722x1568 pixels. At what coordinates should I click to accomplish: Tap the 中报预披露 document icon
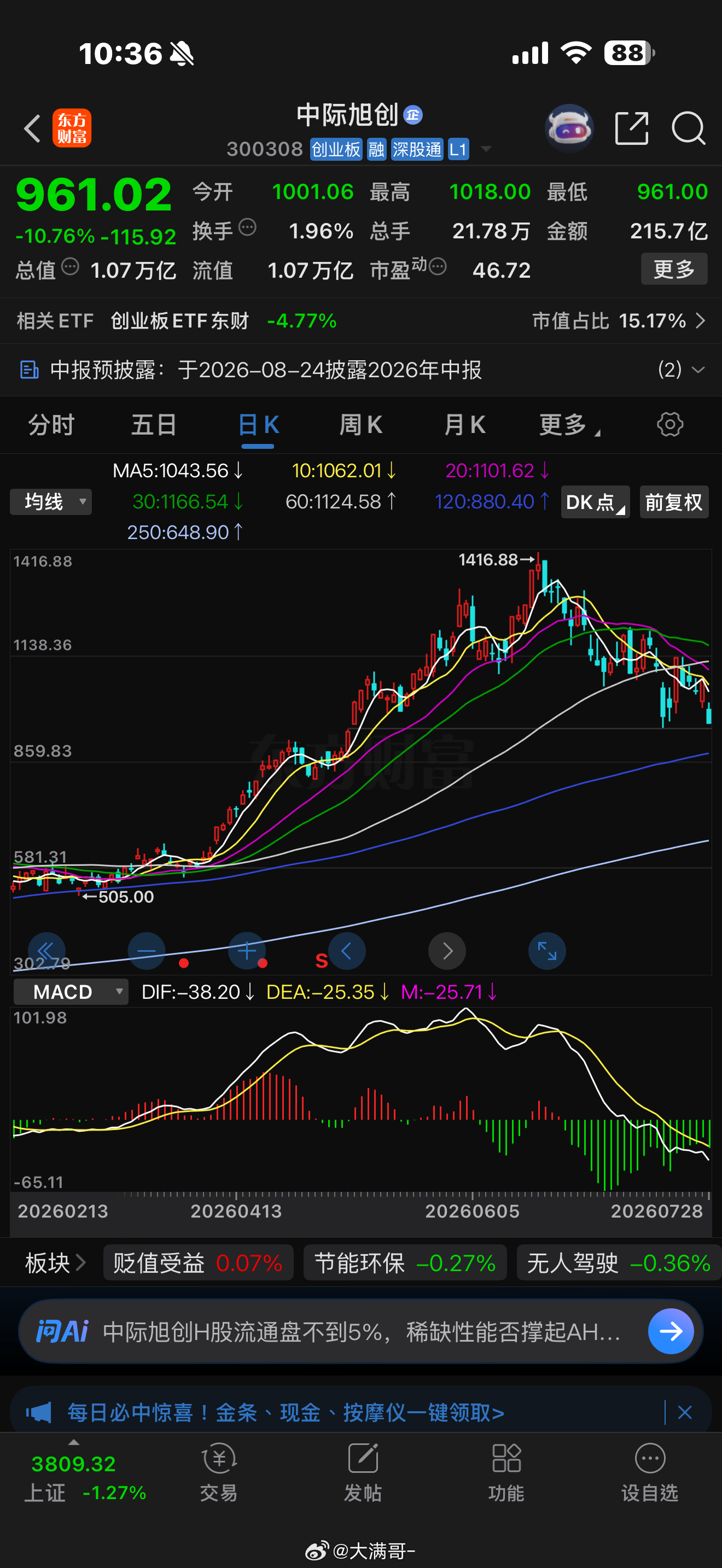[29, 370]
